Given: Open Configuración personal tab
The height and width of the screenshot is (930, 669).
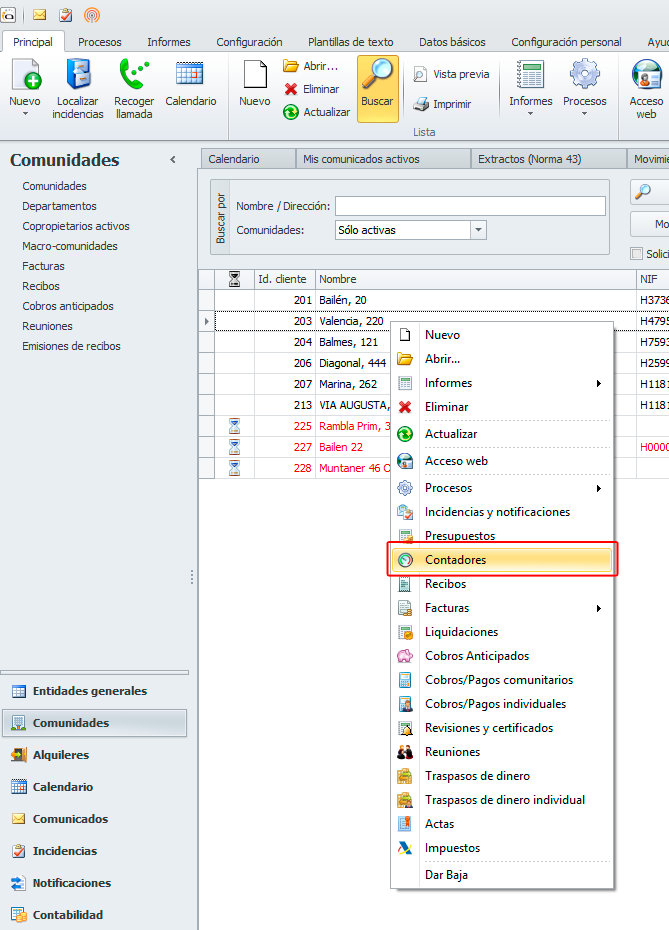Looking at the screenshot, I should [566, 42].
